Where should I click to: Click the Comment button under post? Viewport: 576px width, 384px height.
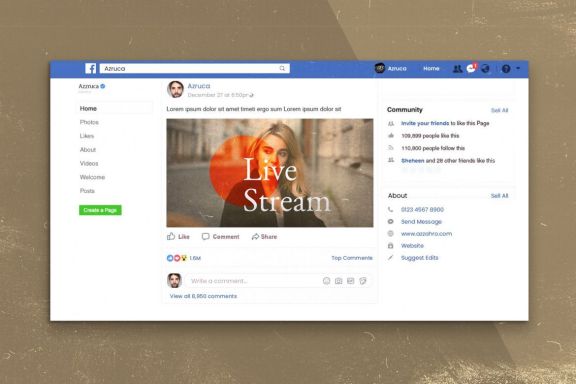[221, 237]
